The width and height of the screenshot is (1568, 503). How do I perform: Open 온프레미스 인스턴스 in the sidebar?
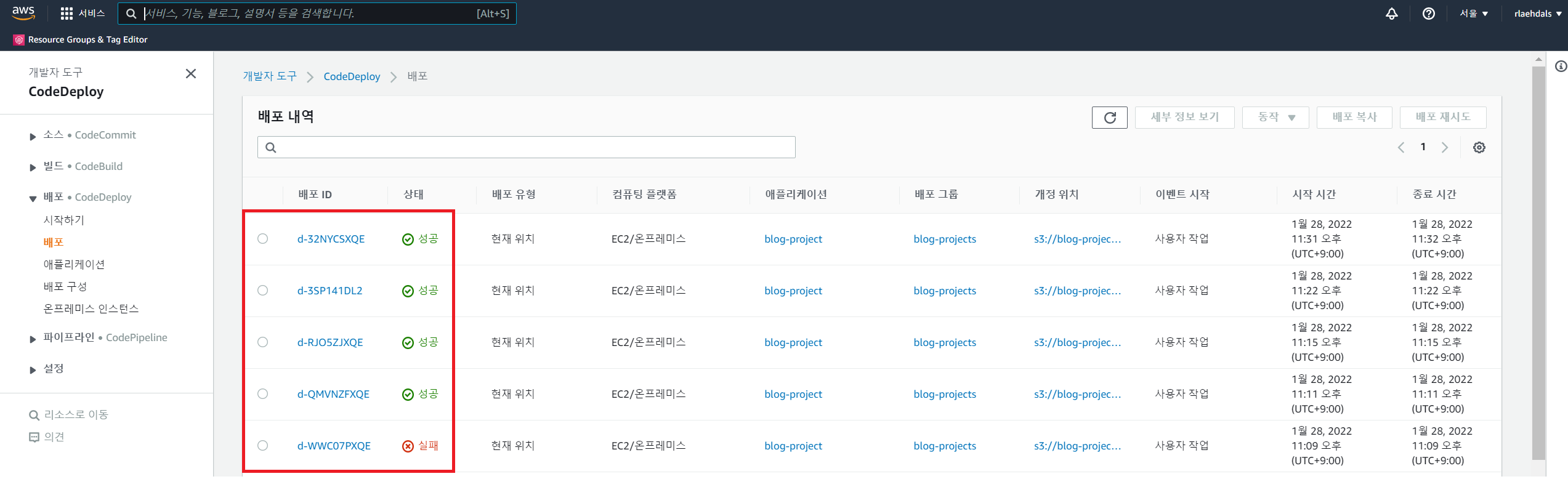[91, 308]
